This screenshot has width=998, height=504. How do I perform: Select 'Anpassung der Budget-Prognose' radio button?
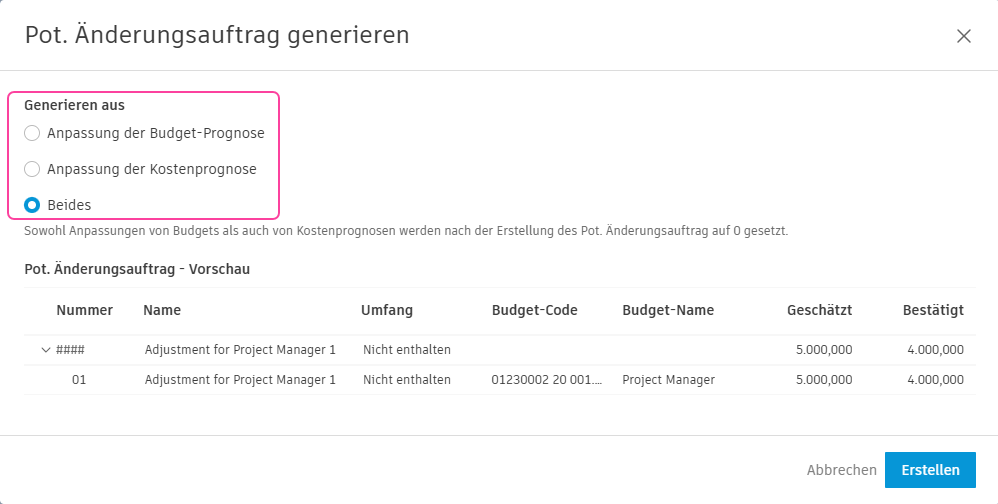pyautogui.click(x=32, y=133)
